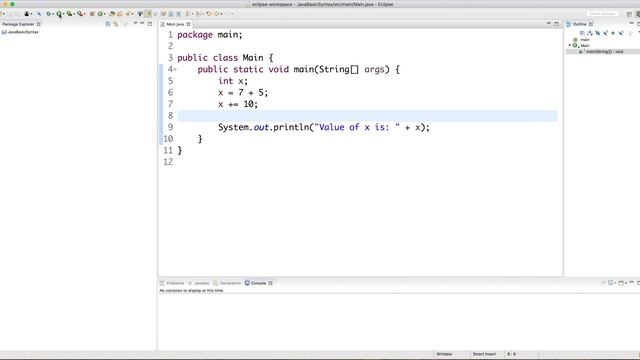Click the text "x += 10;" on line 7
Image resolution: width=640 pixels, height=360 pixels.
(238, 104)
